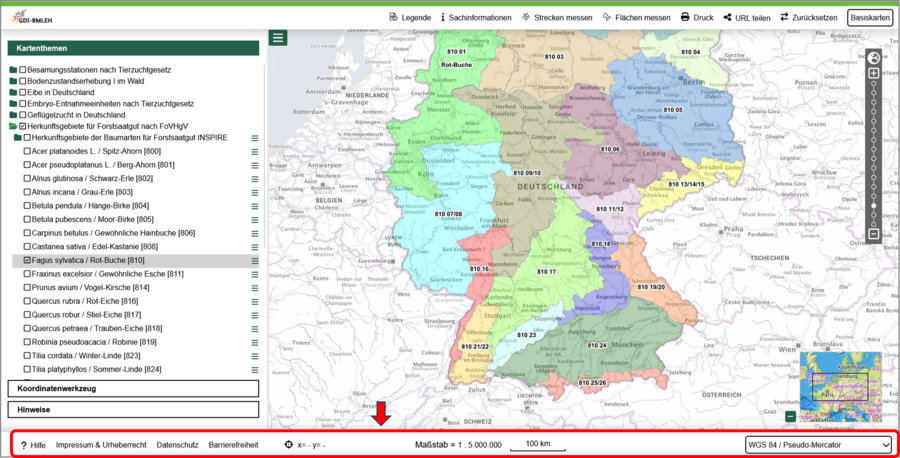Screen dimensions: 900x458
Task: Open options menu for Alnus incana layer
Action: [x=255, y=192]
